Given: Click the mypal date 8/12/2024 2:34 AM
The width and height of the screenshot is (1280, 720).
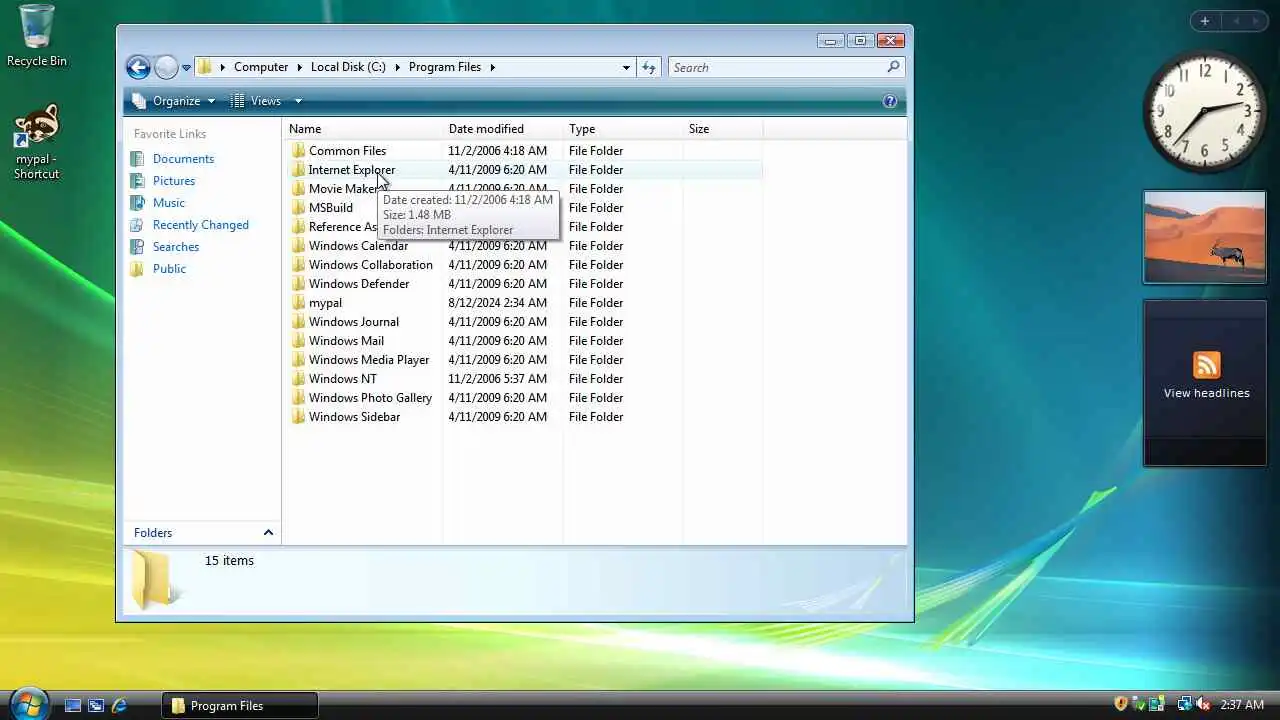Looking at the screenshot, I should pos(497,303).
